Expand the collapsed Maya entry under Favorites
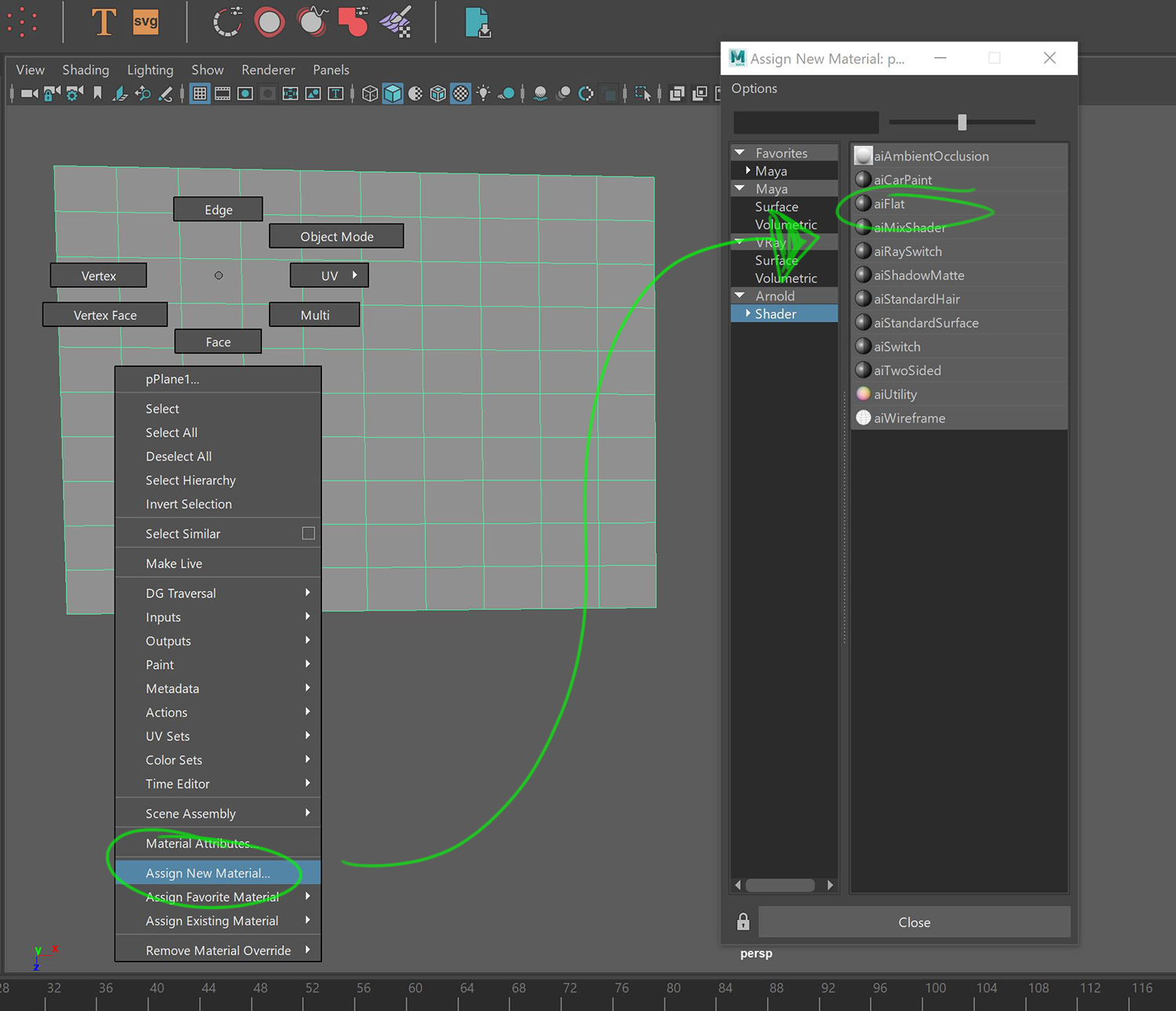 point(748,170)
